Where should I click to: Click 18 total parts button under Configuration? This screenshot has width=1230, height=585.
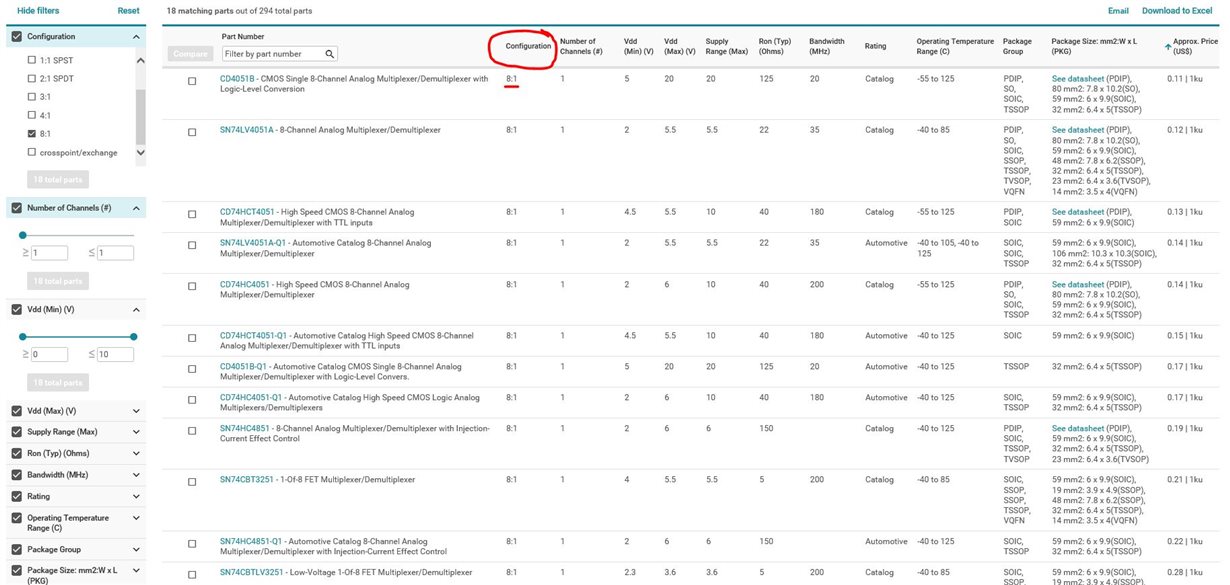(58, 179)
